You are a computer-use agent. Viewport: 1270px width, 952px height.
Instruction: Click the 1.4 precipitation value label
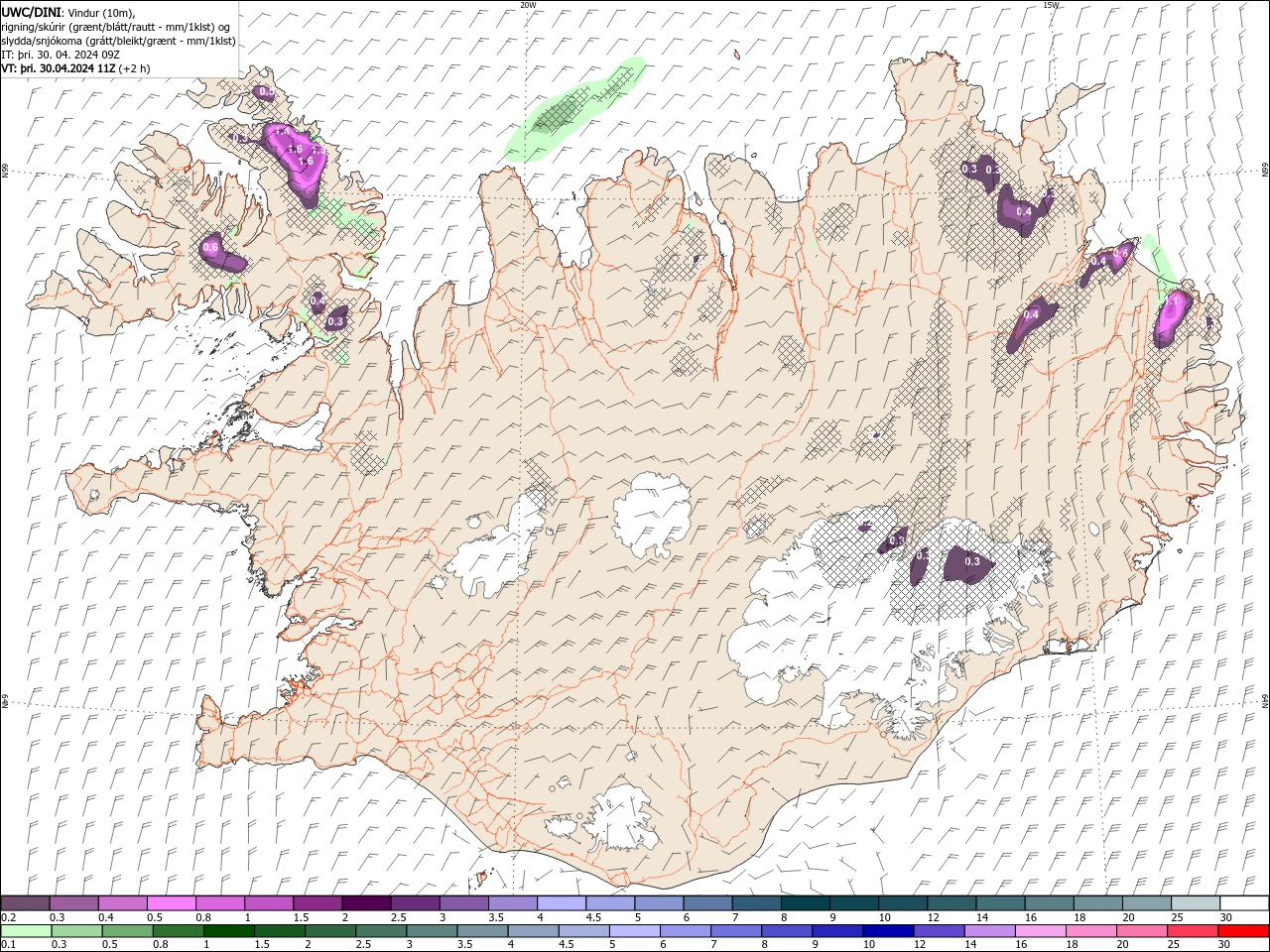pyautogui.click(x=281, y=132)
